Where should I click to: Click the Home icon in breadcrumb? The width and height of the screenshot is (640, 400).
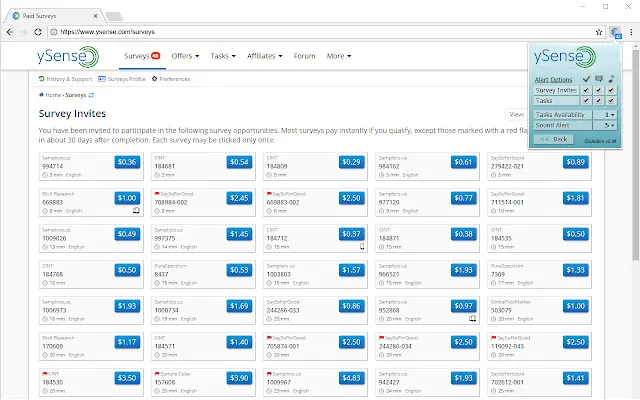point(42,95)
